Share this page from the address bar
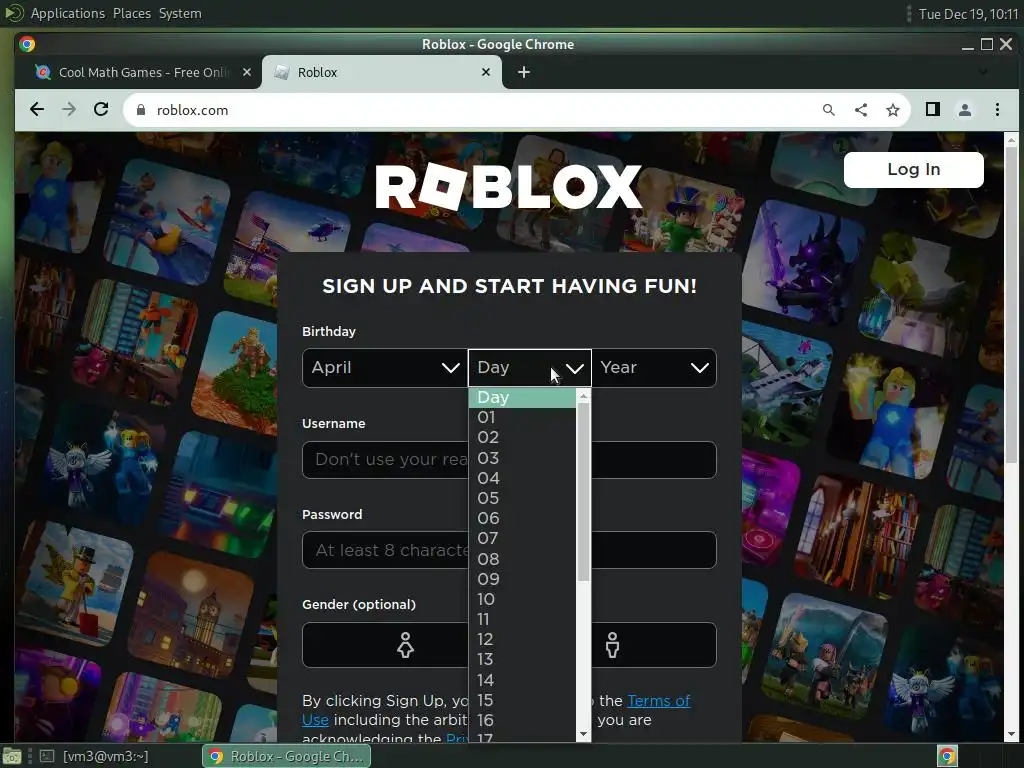The height and width of the screenshot is (768, 1024). (861, 110)
